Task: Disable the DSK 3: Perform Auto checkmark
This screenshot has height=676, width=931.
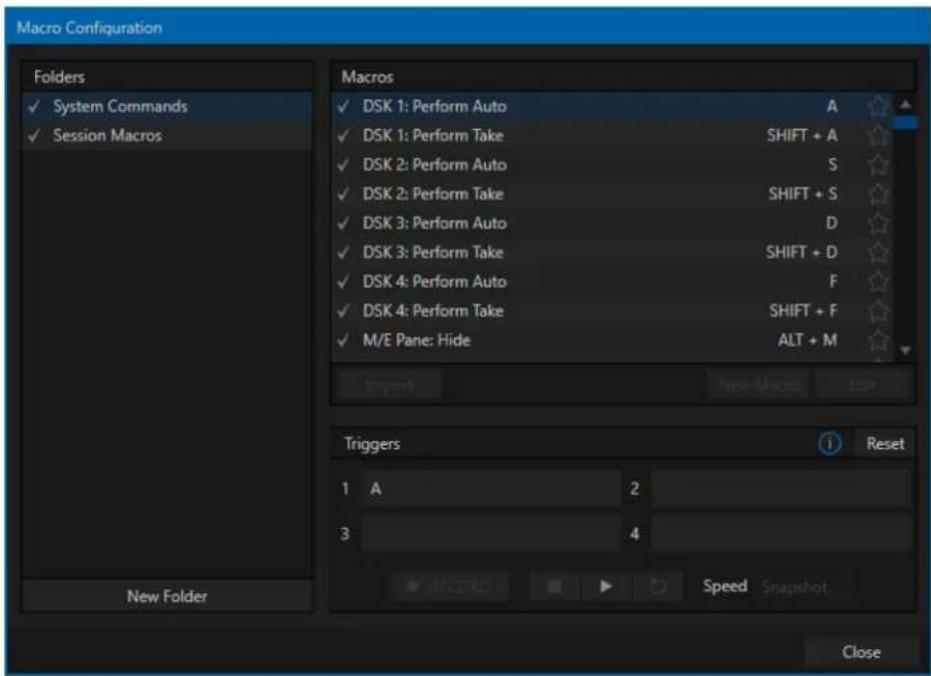Action: pos(343,224)
